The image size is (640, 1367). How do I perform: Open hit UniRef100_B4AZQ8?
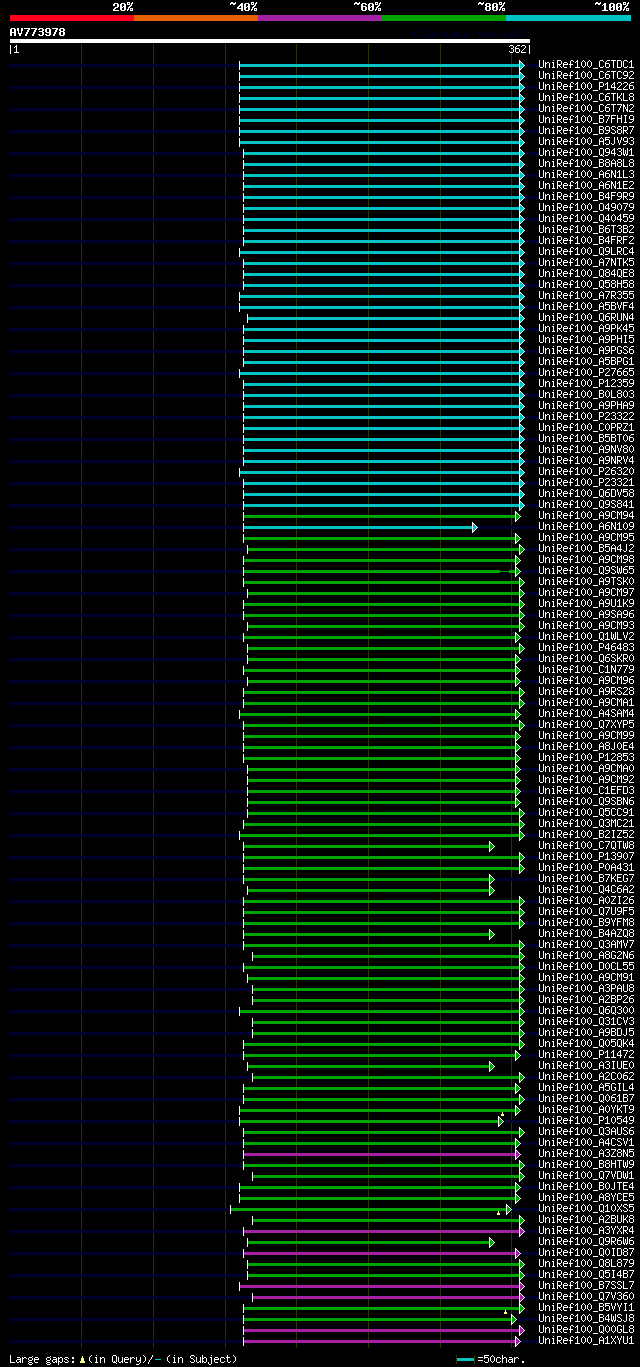pos(586,934)
